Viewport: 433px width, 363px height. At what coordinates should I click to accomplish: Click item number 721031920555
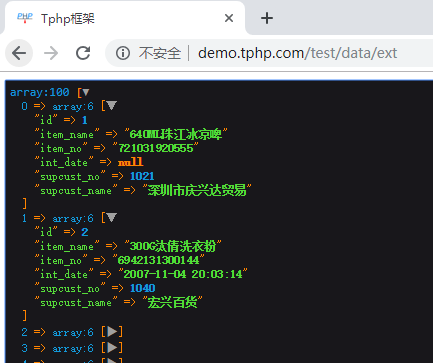[156, 148]
